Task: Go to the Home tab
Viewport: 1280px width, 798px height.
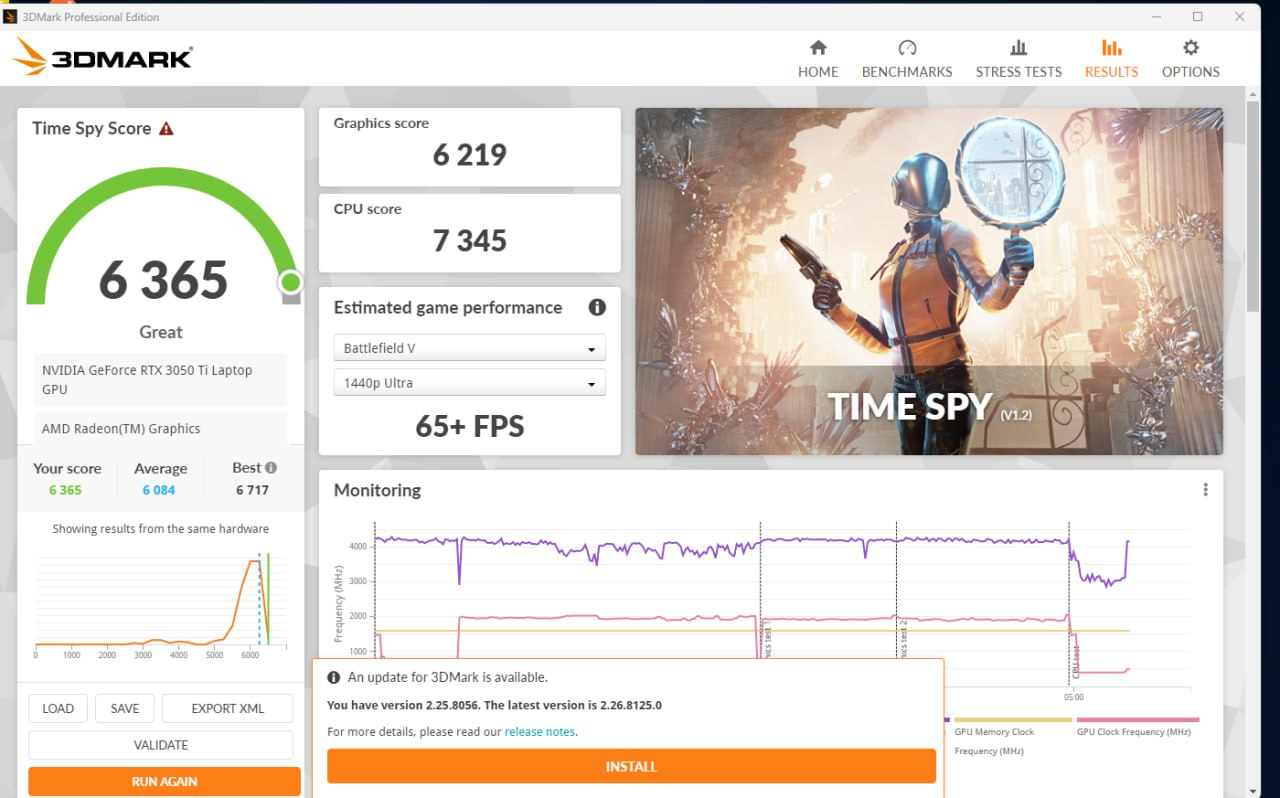Action: pyautogui.click(x=818, y=59)
